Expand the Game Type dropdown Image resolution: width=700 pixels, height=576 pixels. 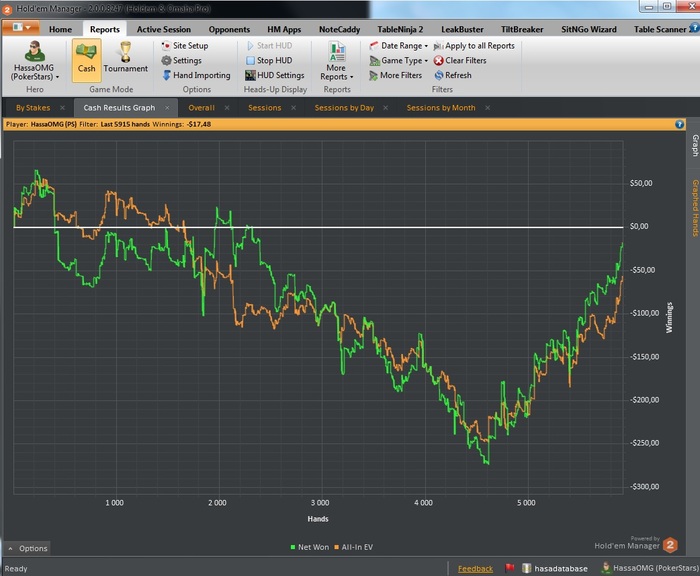point(398,60)
